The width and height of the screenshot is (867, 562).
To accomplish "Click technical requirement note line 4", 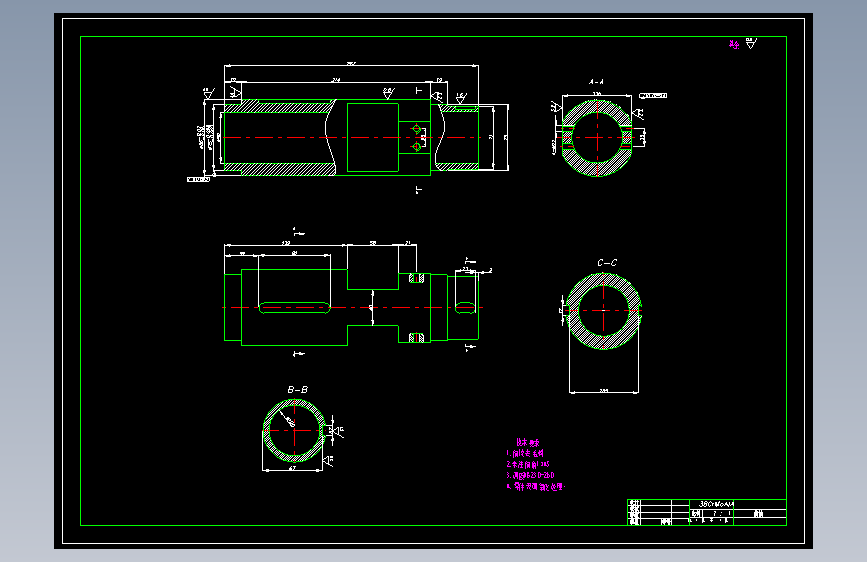I will coord(536,487).
